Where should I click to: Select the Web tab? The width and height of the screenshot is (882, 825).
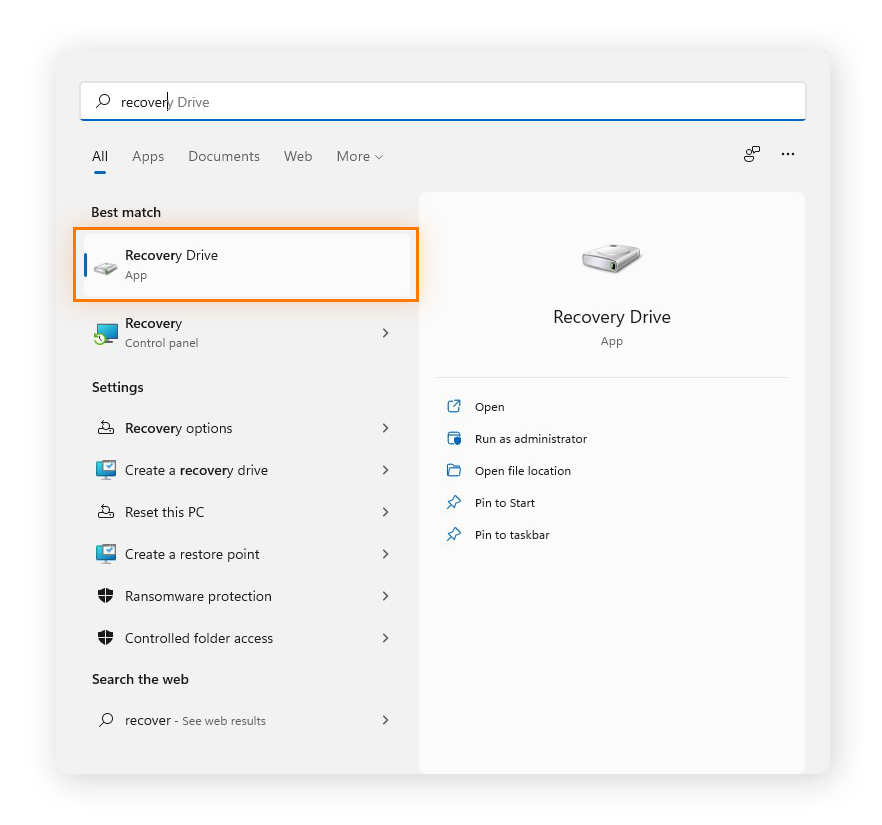pos(298,156)
